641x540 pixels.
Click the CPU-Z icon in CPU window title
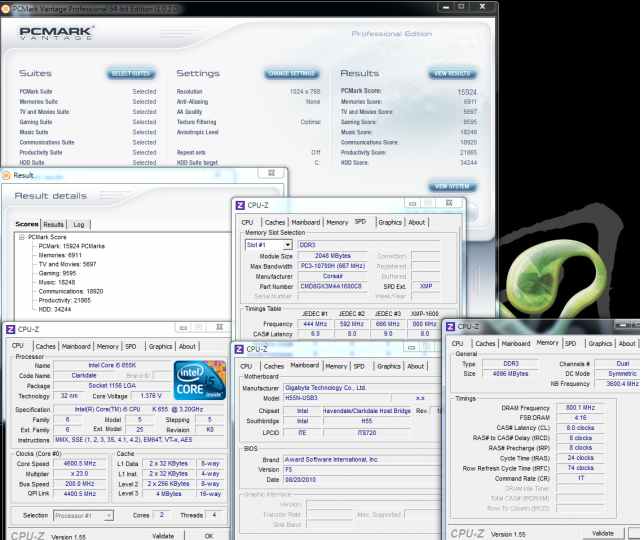11,329
